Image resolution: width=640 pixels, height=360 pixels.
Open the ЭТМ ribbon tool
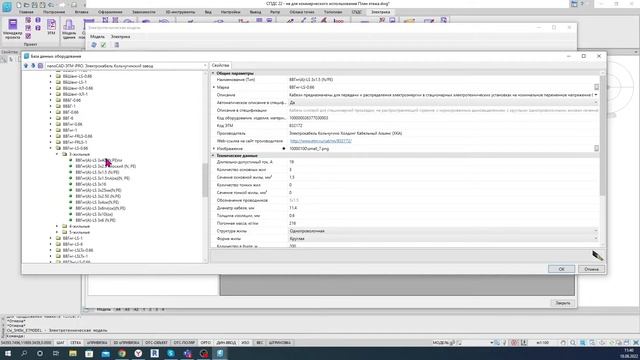pos(51,27)
